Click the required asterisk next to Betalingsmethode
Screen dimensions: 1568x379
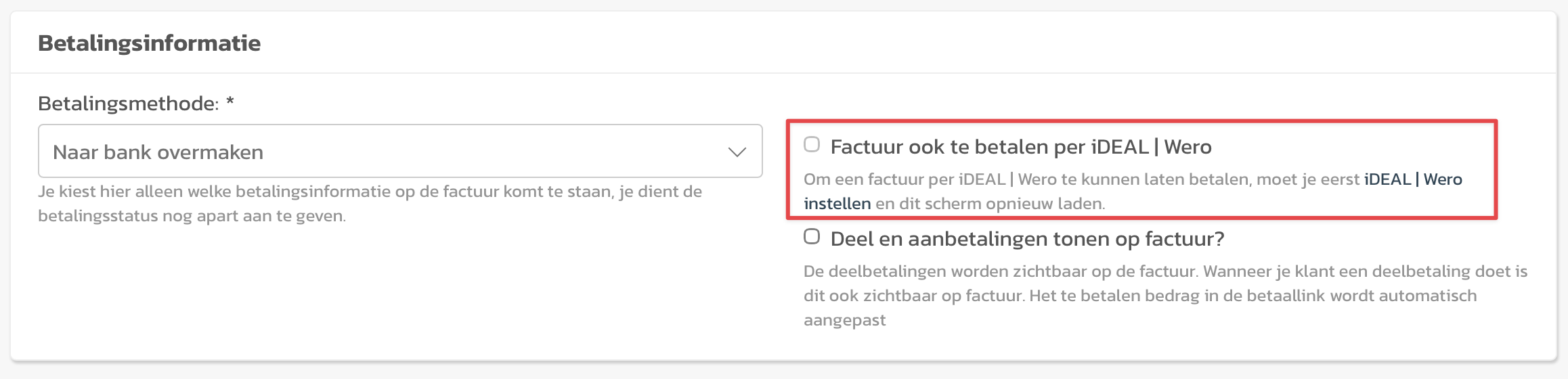(230, 102)
